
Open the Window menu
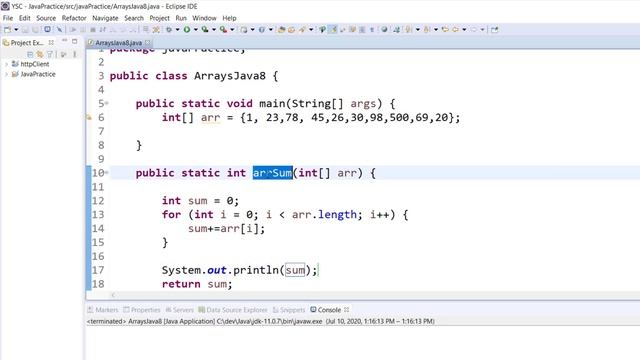point(204,18)
